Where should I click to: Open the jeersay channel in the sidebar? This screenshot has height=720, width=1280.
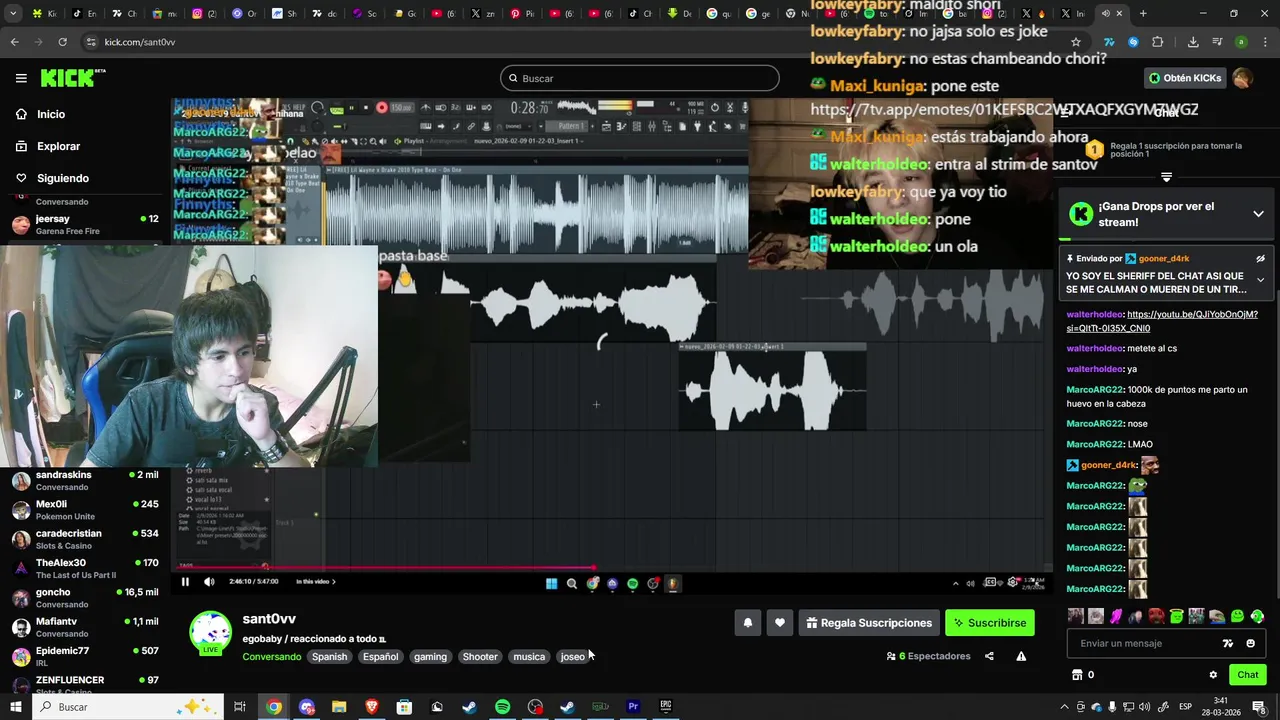[x=85, y=225]
